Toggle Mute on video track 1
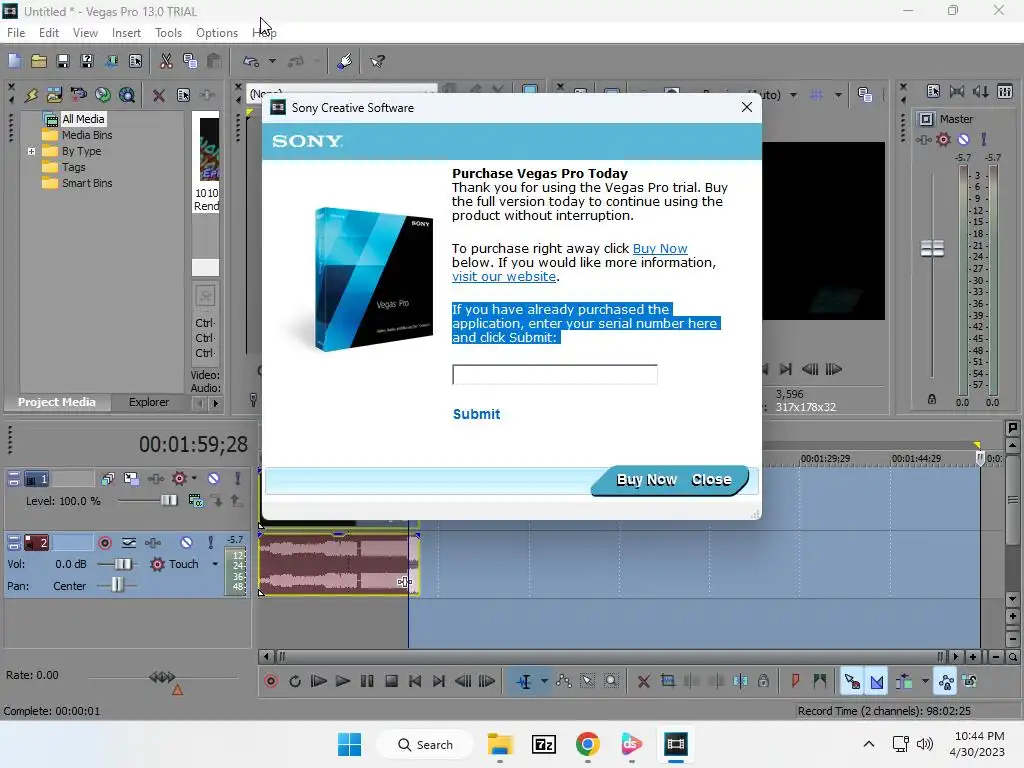 pyautogui.click(x=214, y=479)
